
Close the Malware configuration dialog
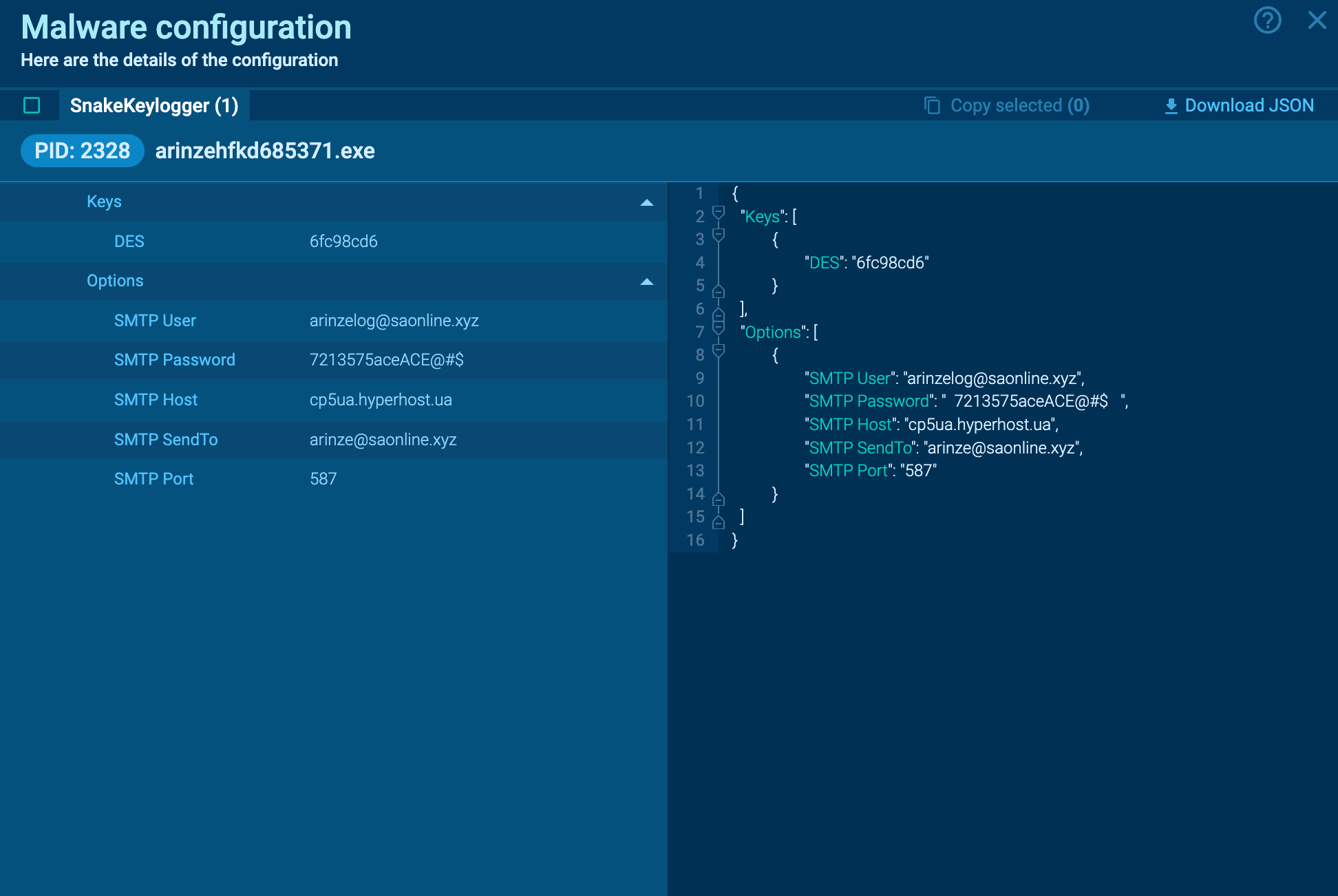1317,20
